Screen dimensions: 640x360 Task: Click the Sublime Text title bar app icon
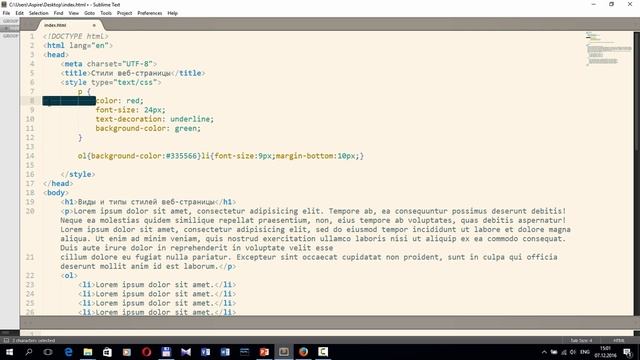(x=4, y=4)
